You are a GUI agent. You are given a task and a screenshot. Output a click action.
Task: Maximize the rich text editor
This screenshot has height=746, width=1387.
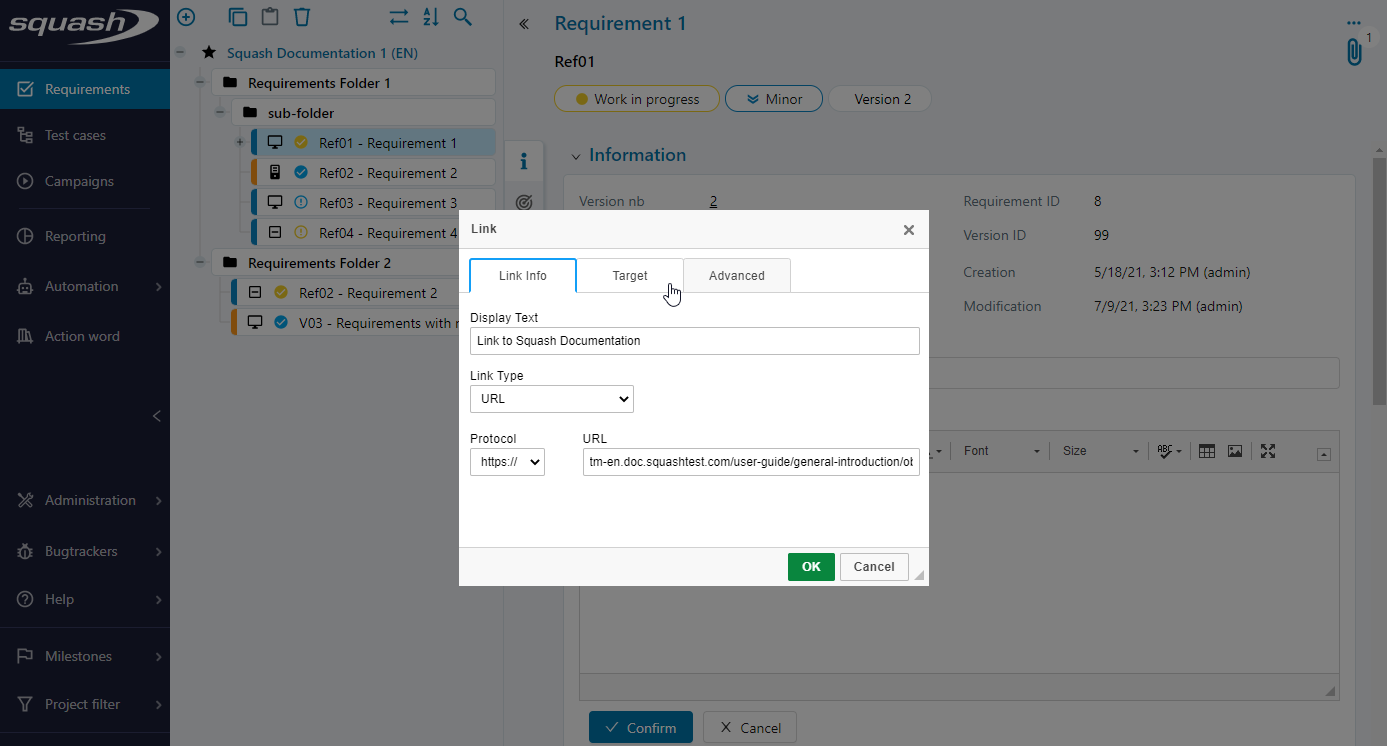(1268, 451)
